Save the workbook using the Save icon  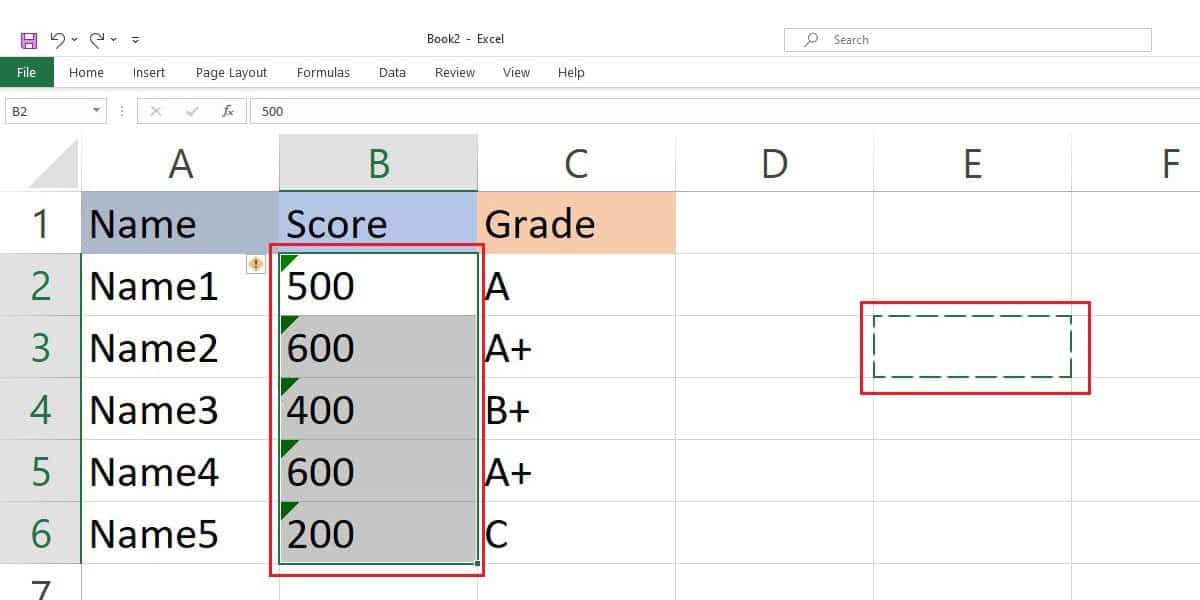[27, 39]
